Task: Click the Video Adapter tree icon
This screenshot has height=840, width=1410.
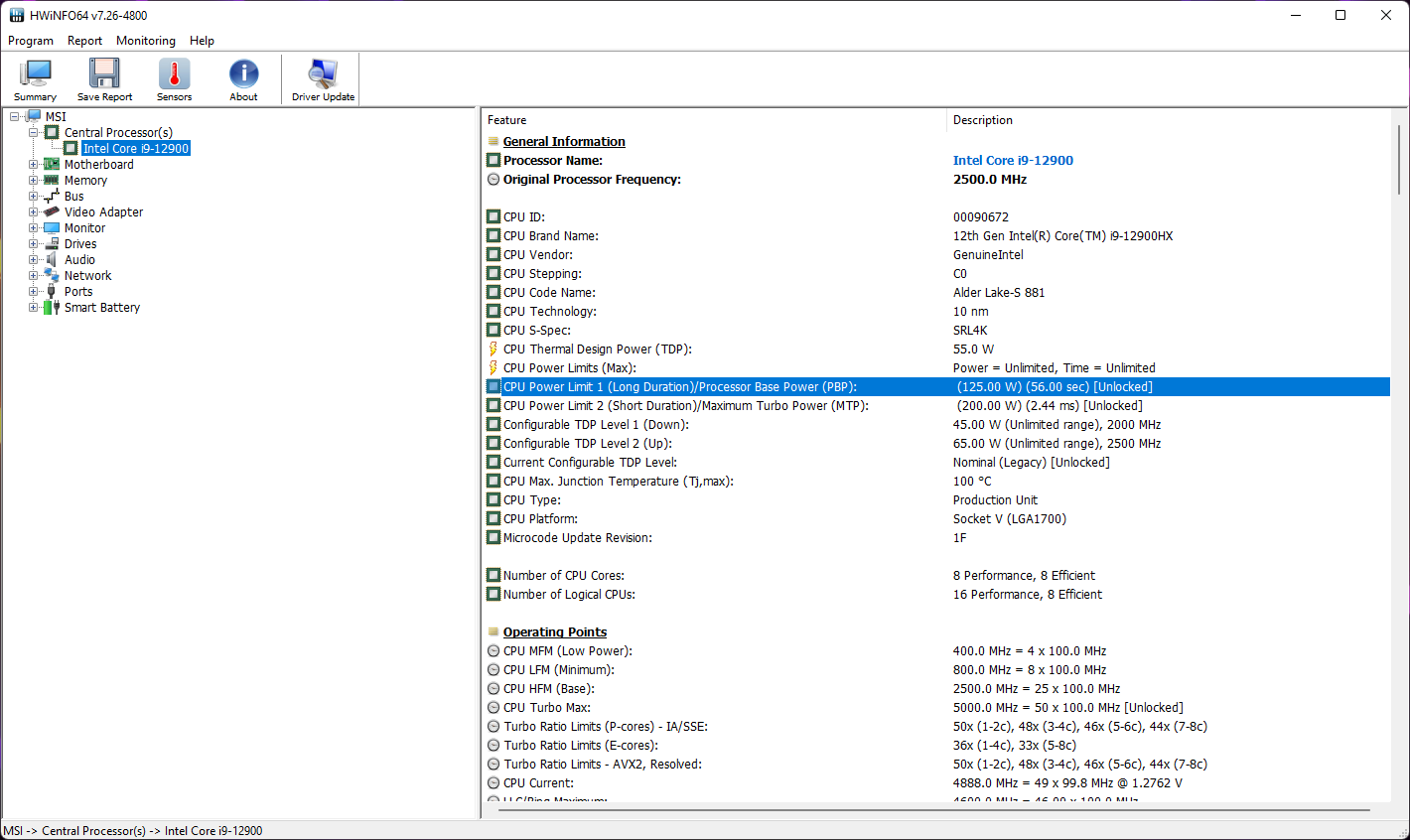Action: click(52, 212)
